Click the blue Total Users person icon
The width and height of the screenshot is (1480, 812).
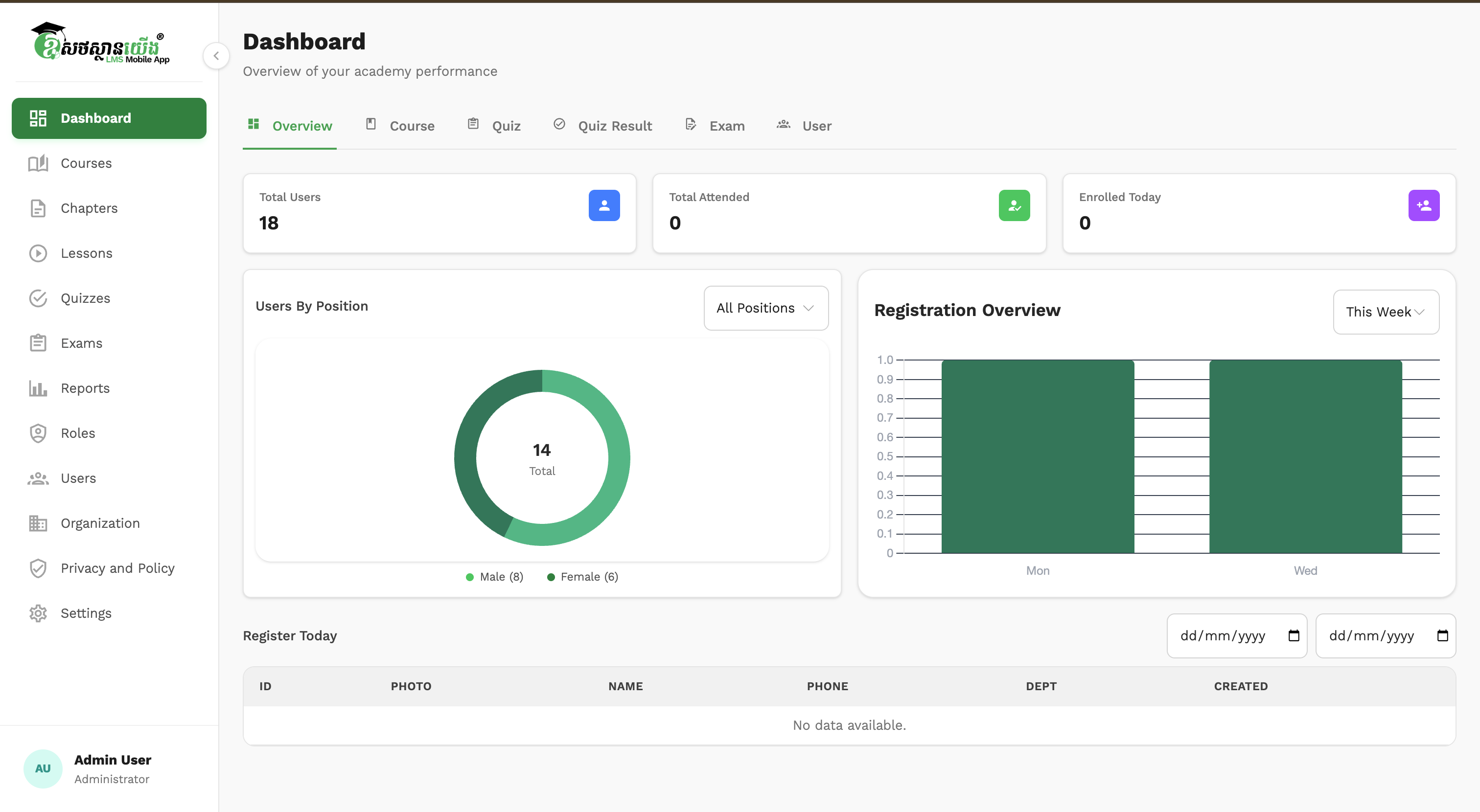tap(604, 205)
